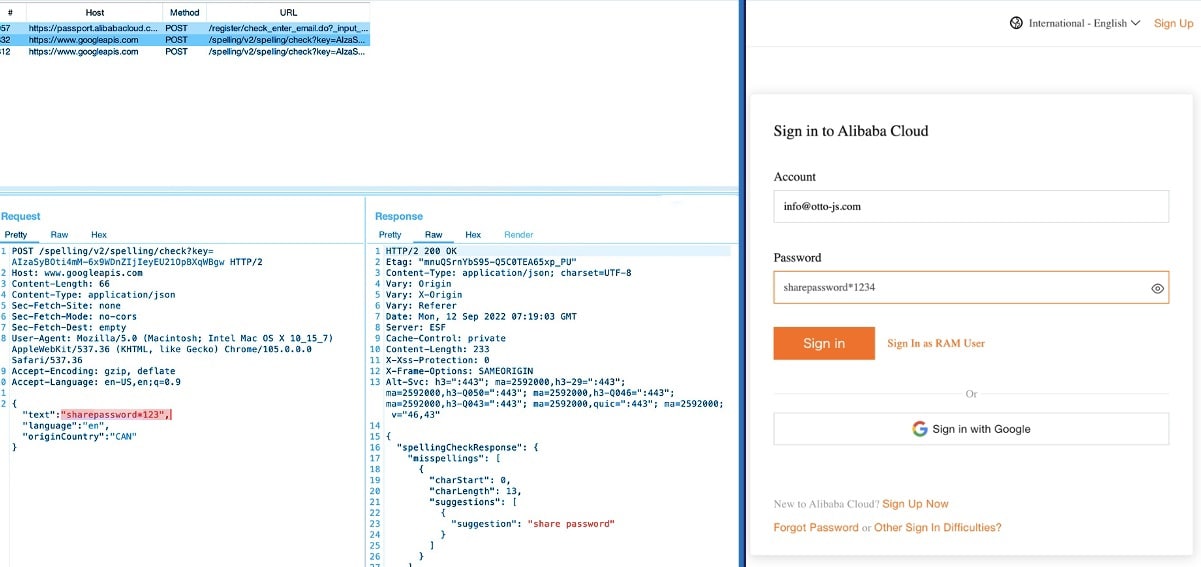The width and height of the screenshot is (1201, 567).
Task: Open the Response Render tab
Action: coord(519,235)
